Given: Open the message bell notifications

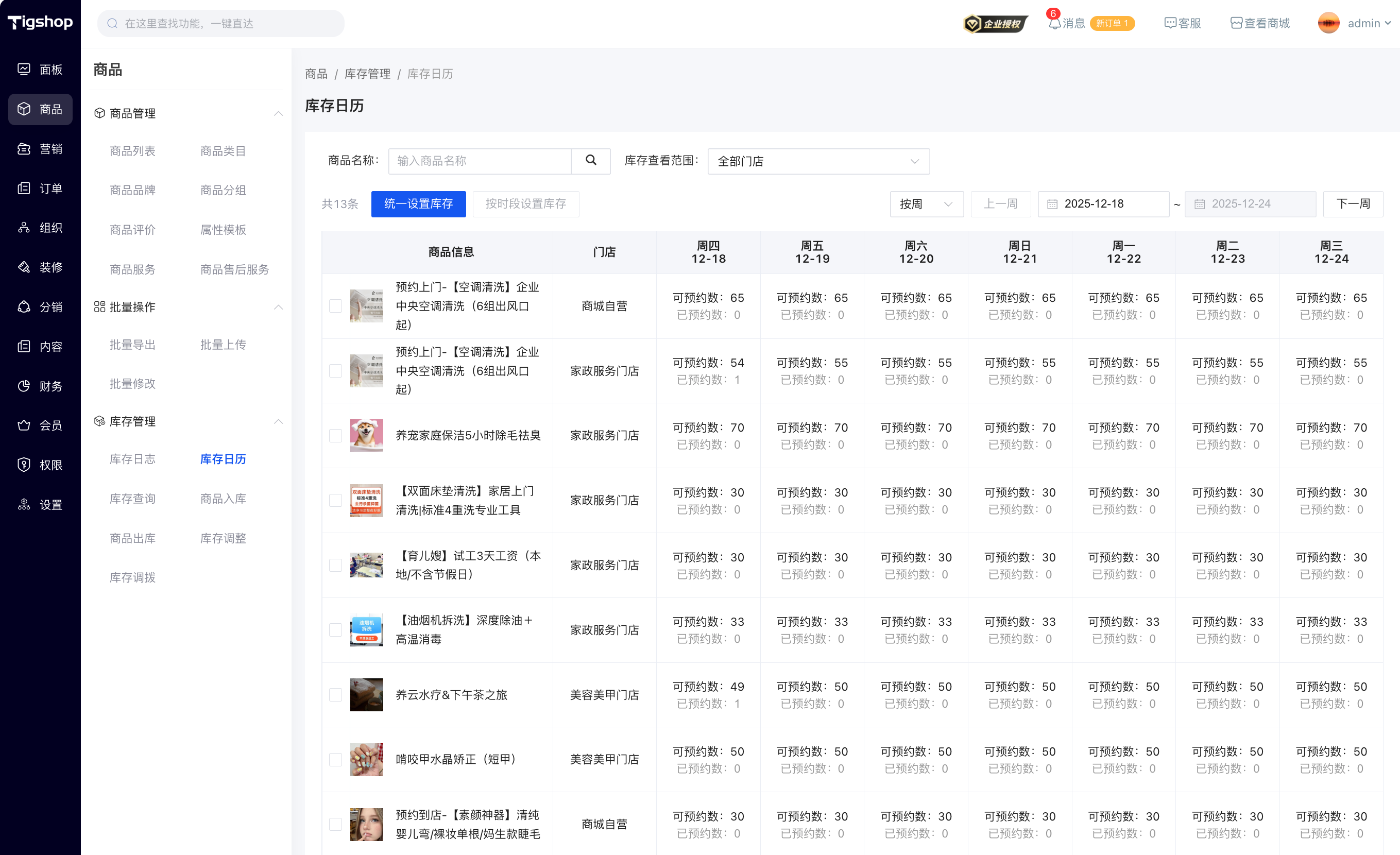Looking at the screenshot, I should coord(1054,23).
